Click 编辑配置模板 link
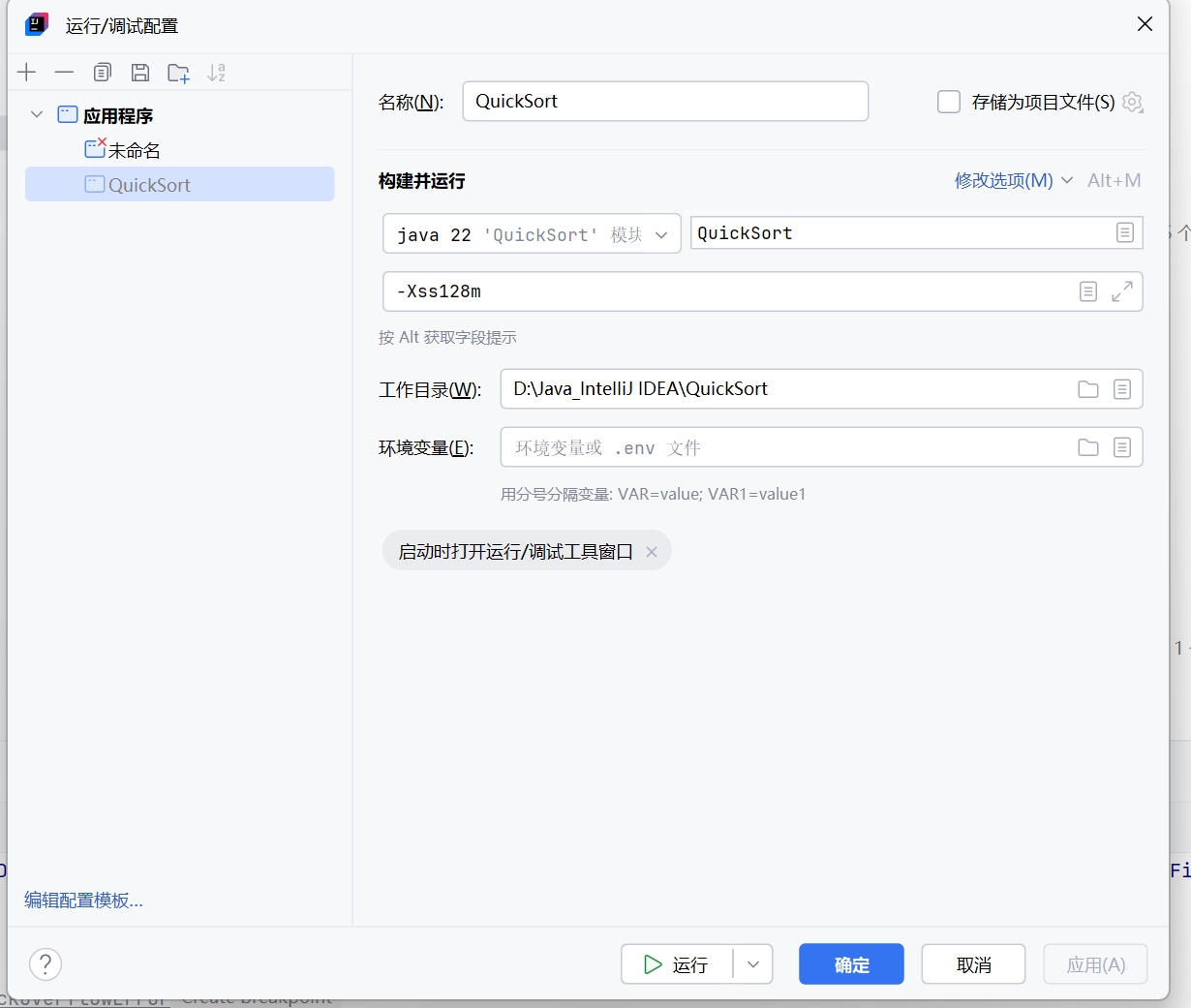 click(83, 901)
